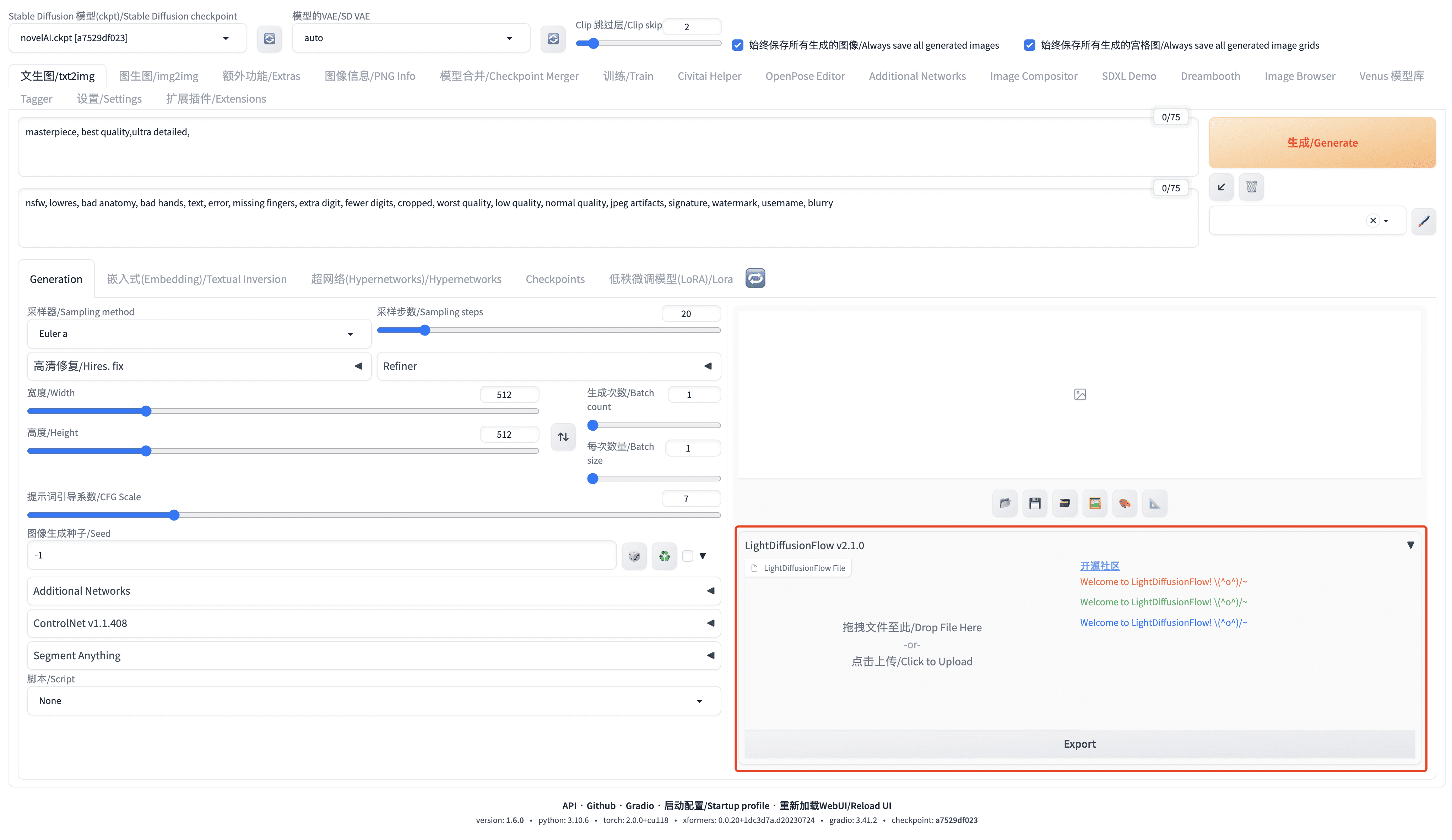Send image to extras ruler icon
1452x840 pixels.
tap(1154, 503)
